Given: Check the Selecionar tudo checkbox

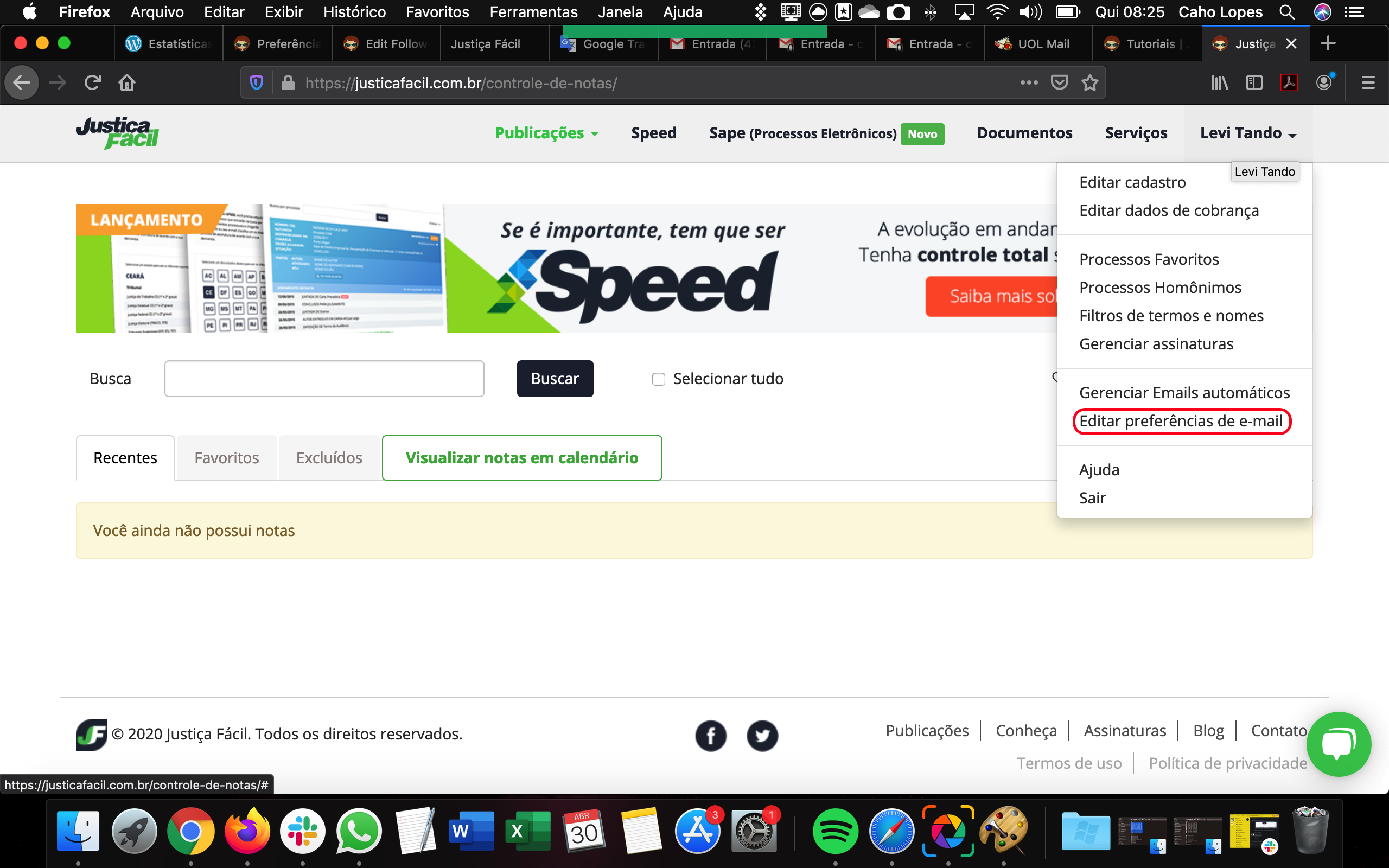Looking at the screenshot, I should click(658, 379).
